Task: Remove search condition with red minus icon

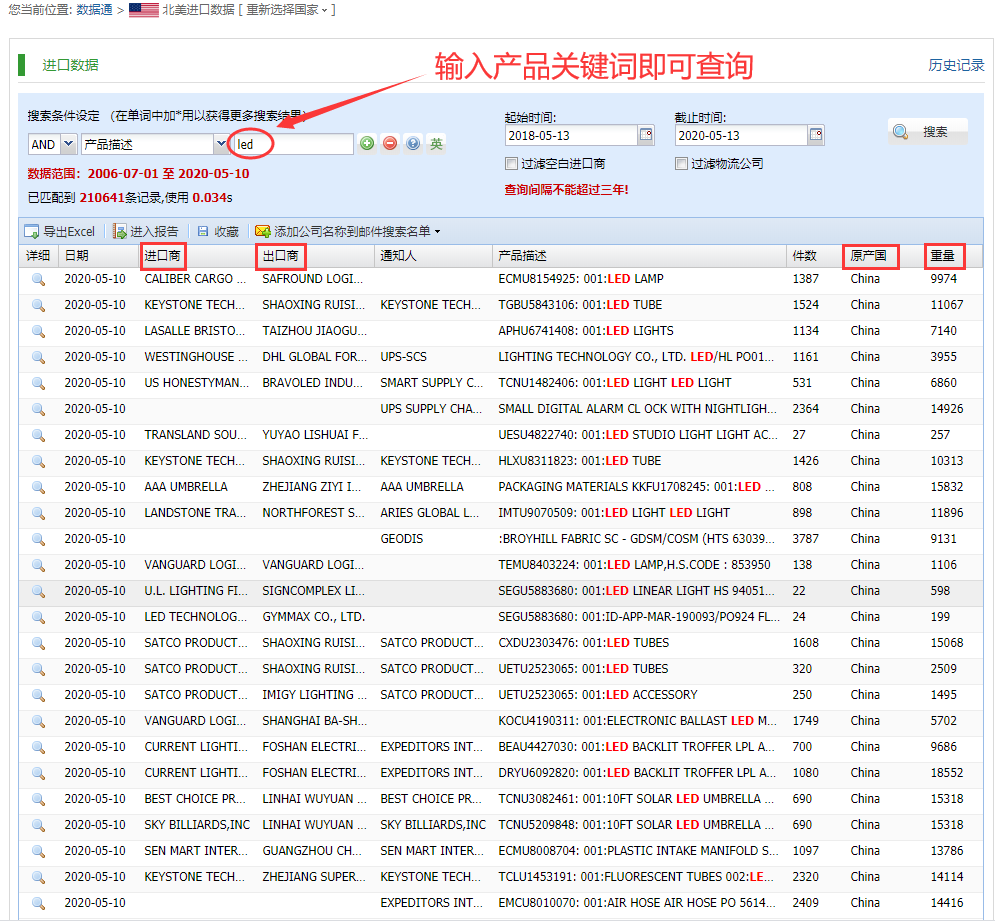Action: point(390,143)
